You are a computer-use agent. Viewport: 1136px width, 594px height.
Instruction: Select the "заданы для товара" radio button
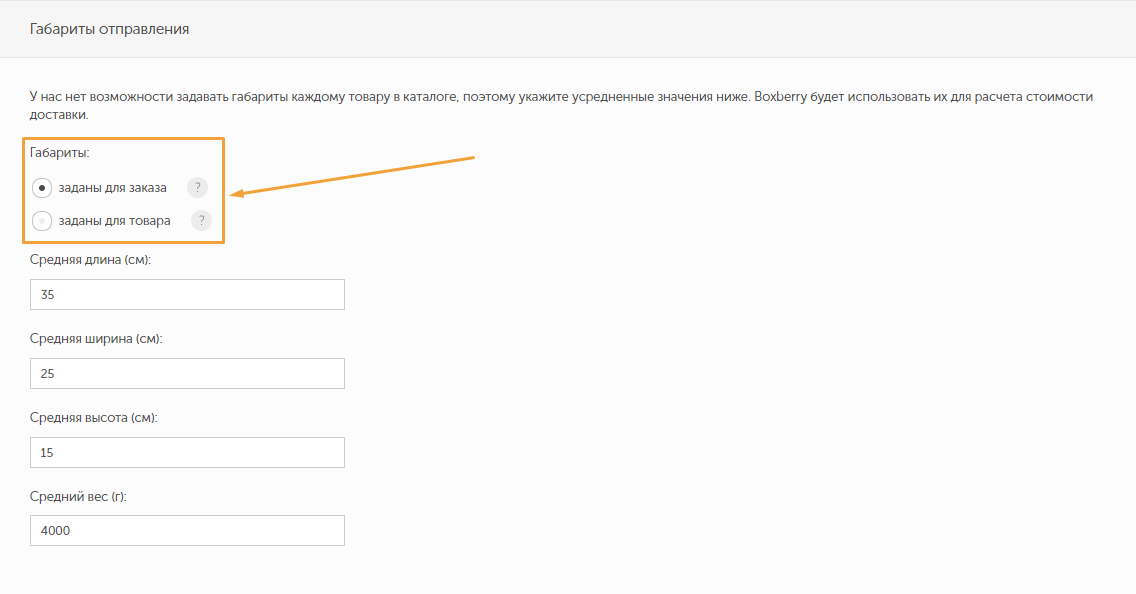click(42, 221)
